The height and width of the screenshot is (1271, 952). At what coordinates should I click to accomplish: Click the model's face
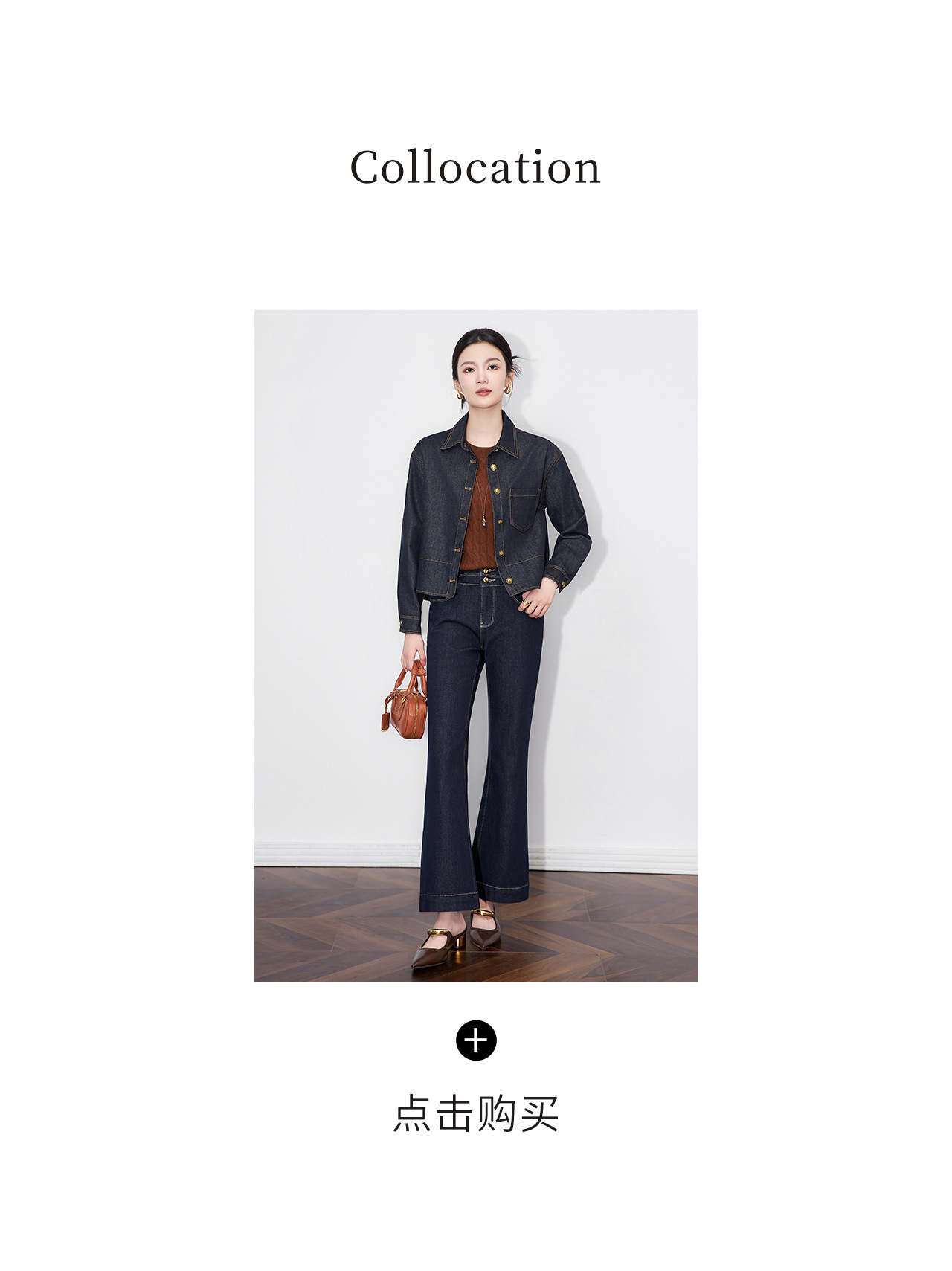point(480,372)
